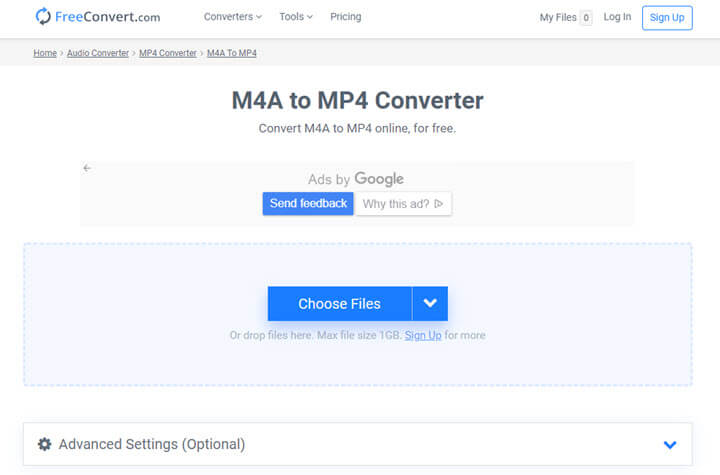Click the Sign Up link under drop zone
Image resolution: width=720 pixels, height=475 pixels.
(423, 335)
